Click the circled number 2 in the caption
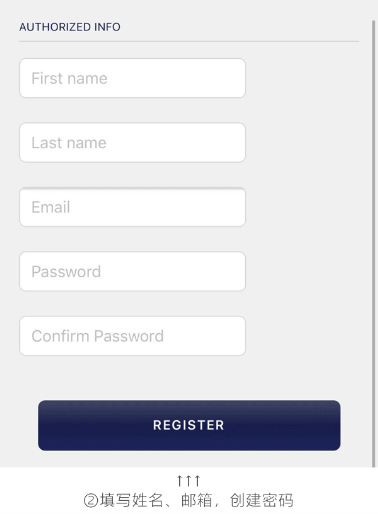Screen dimensions: 378x514 (91, 501)
